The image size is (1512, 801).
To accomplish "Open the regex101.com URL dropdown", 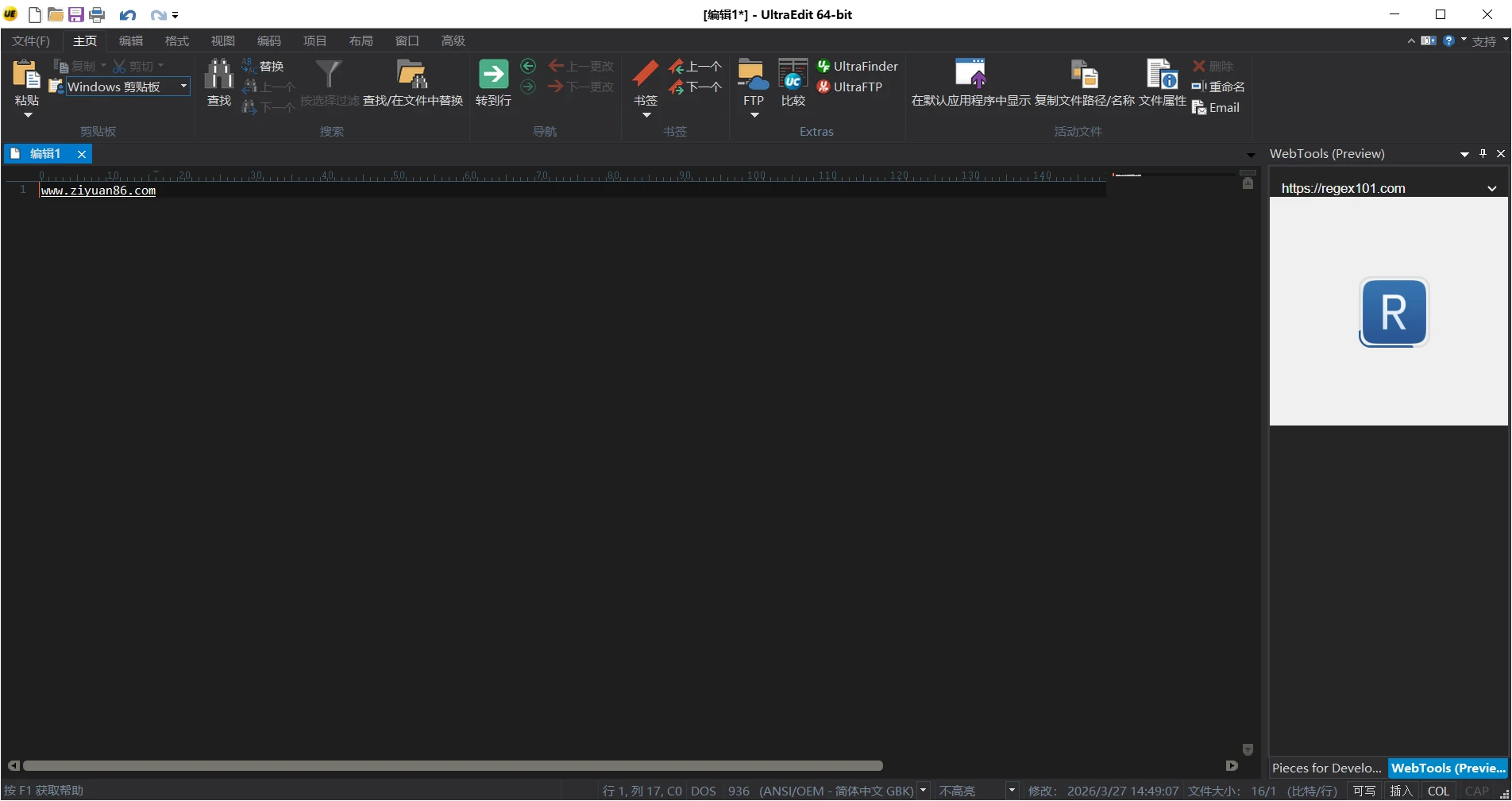I will [x=1493, y=188].
